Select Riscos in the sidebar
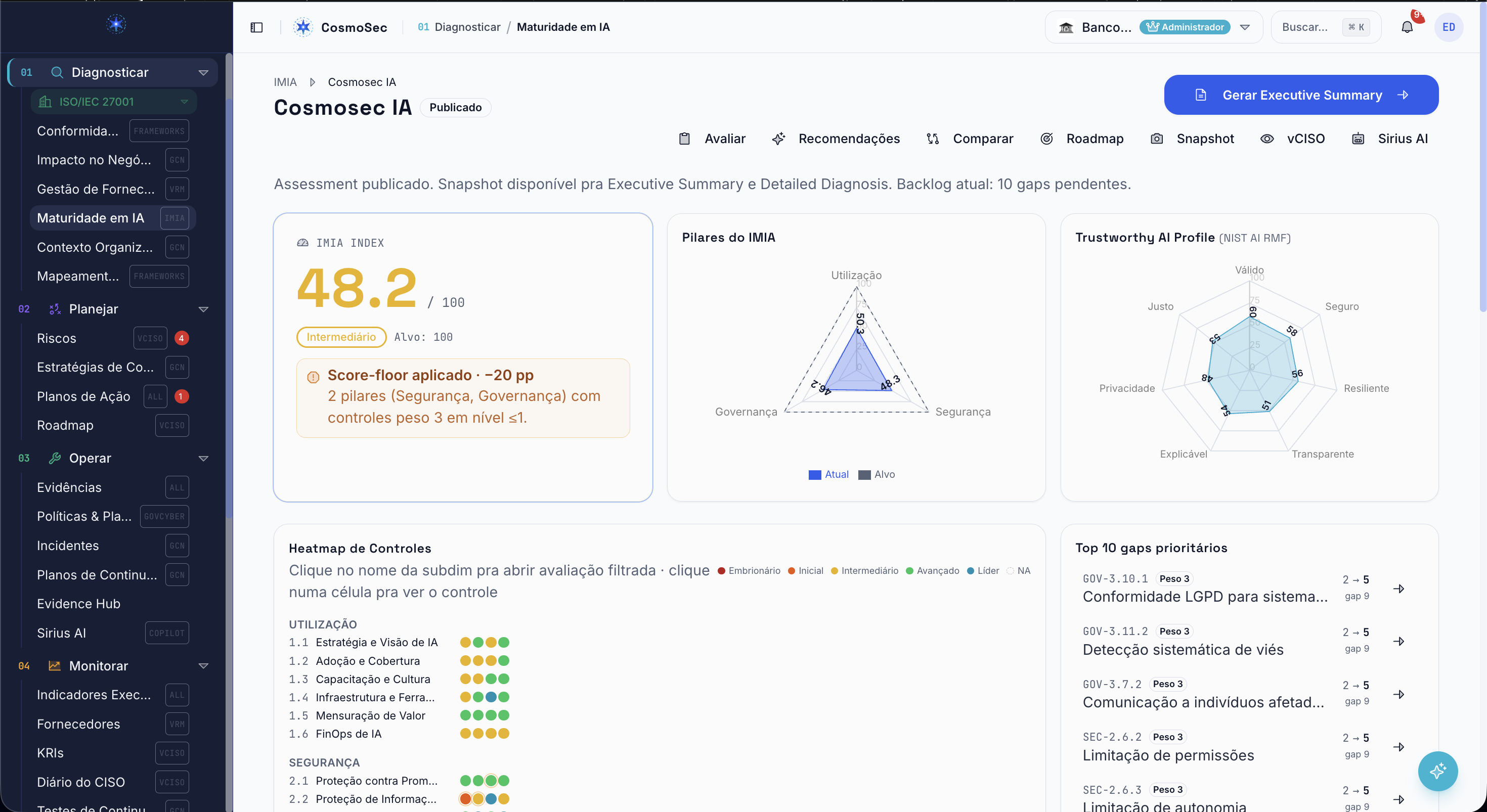Image resolution: width=1487 pixels, height=812 pixels. [x=57, y=338]
